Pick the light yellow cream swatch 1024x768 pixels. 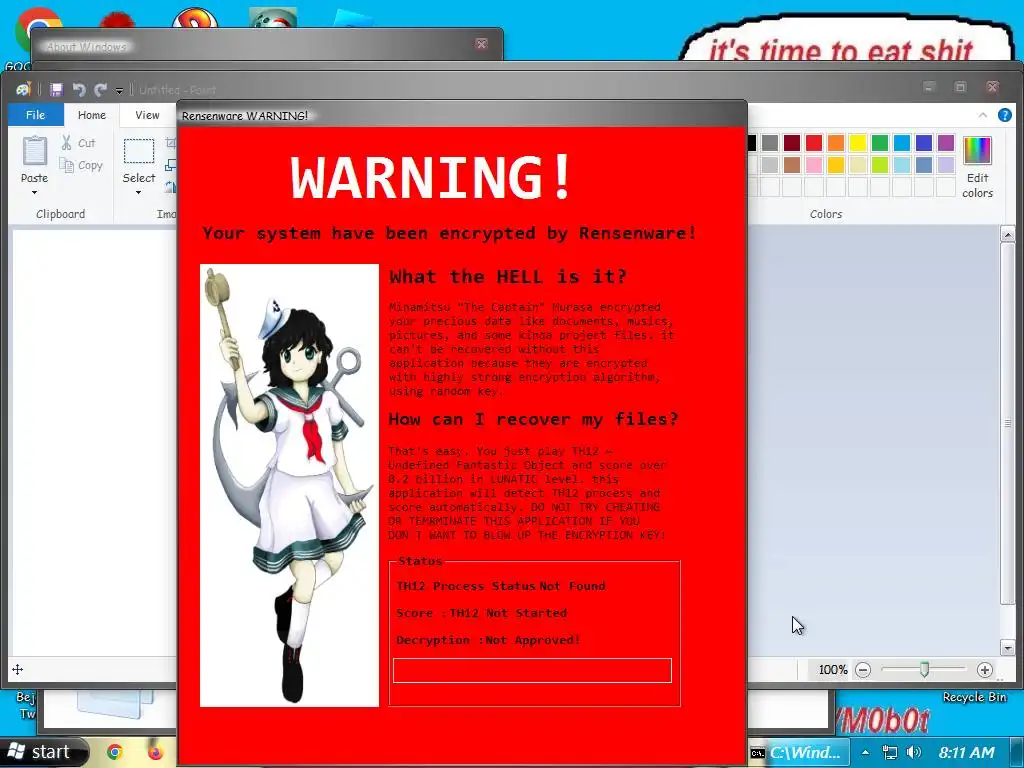[858, 165]
